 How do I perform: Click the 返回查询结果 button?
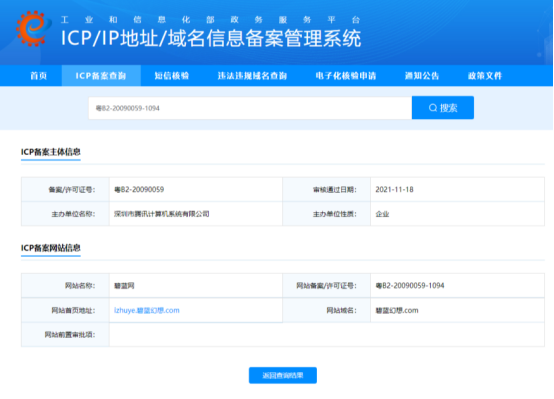(x=283, y=375)
